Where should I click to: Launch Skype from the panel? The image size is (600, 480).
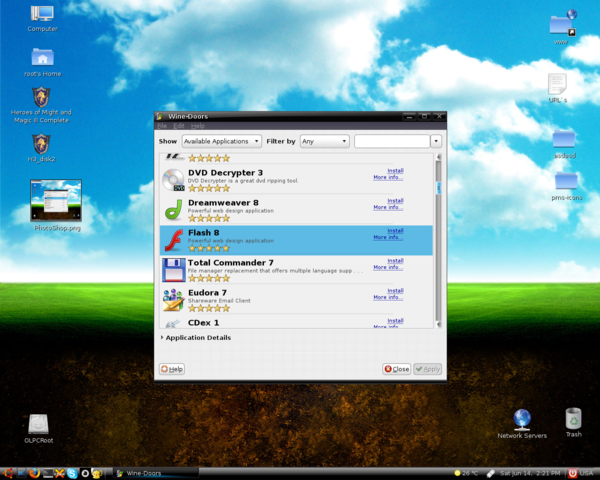72,473
